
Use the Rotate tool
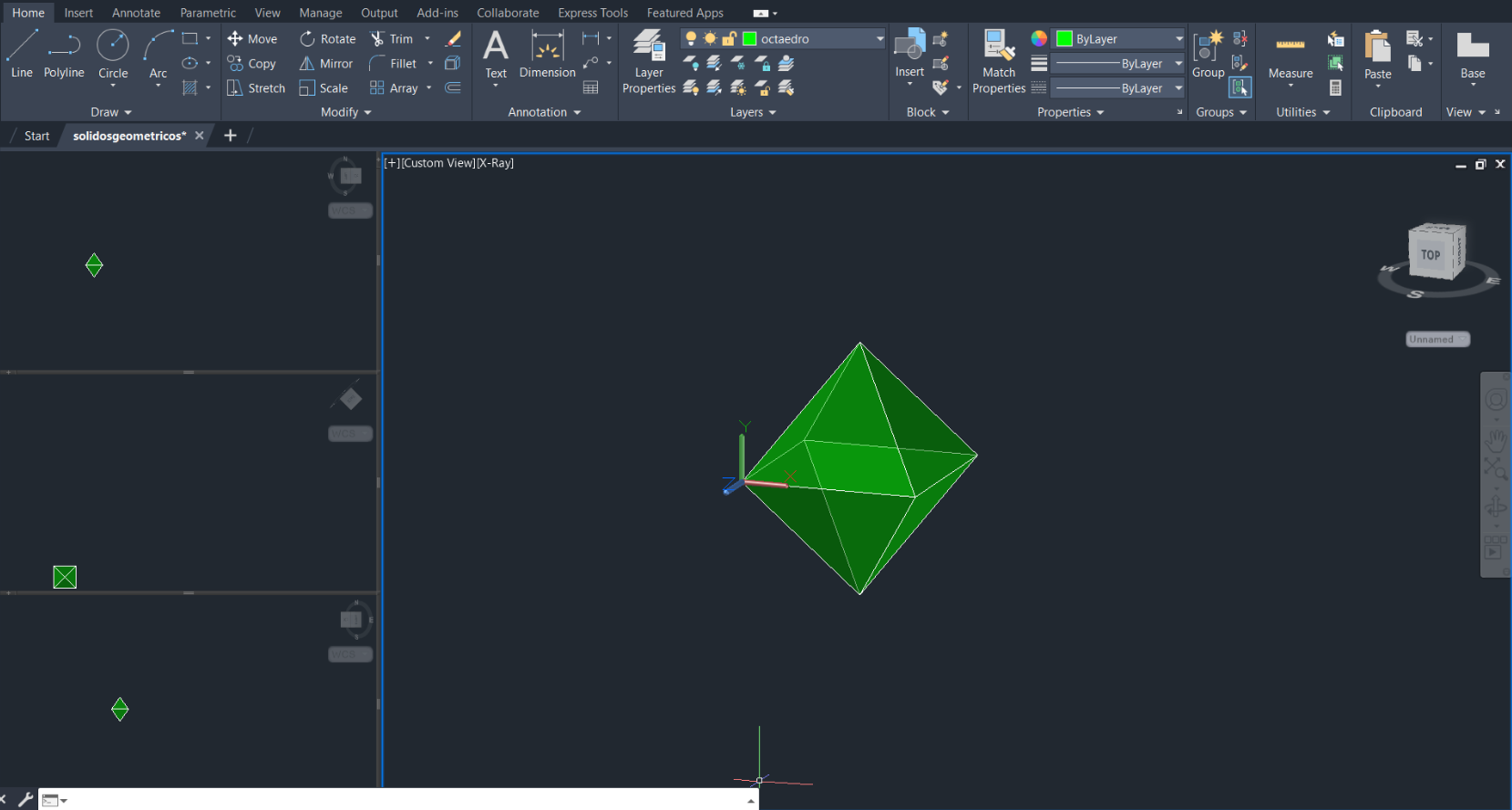[x=327, y=38]
